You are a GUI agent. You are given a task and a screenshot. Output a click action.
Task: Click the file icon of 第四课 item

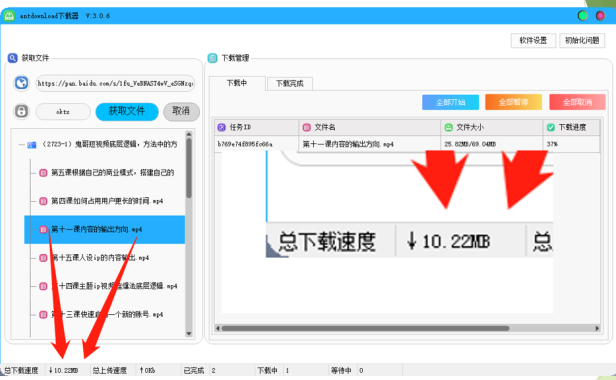pos(43,201)
